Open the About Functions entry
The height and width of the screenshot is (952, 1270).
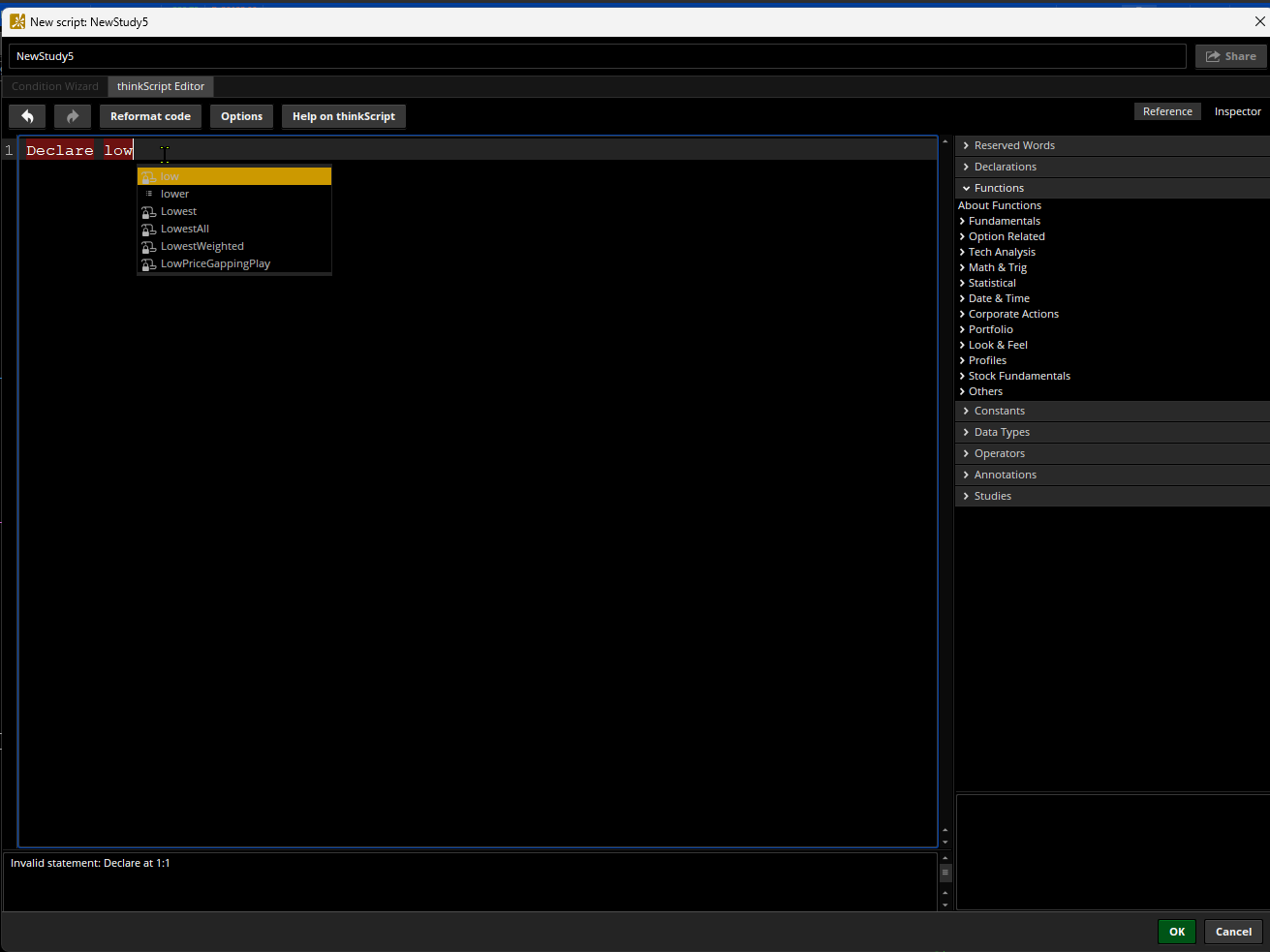click(x=1000, y=205)
